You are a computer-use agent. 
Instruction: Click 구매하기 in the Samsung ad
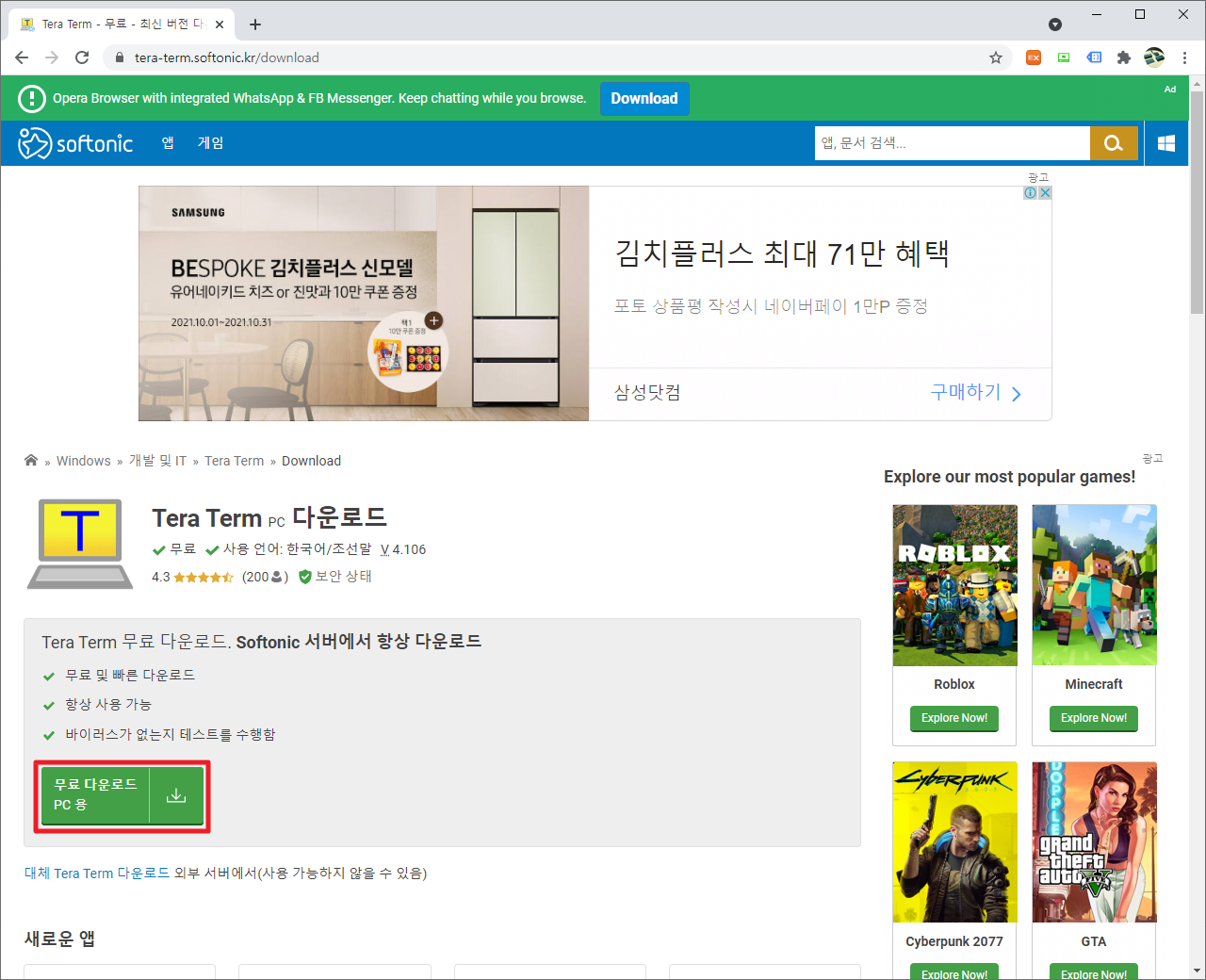click(976, 393)
